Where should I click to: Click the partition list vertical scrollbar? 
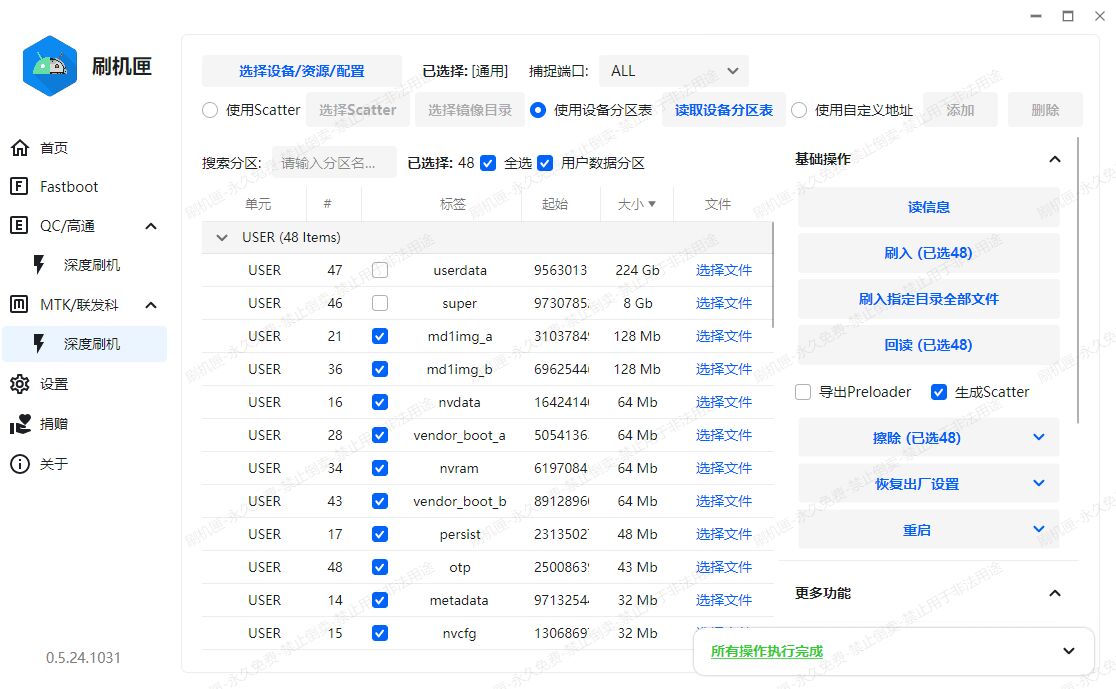774,275
